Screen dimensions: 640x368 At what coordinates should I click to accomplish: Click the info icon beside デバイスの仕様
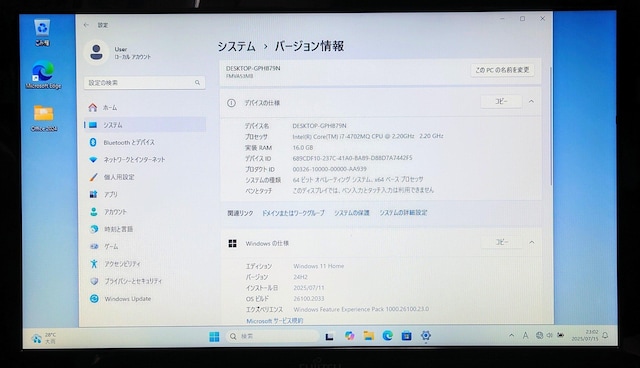231,103
